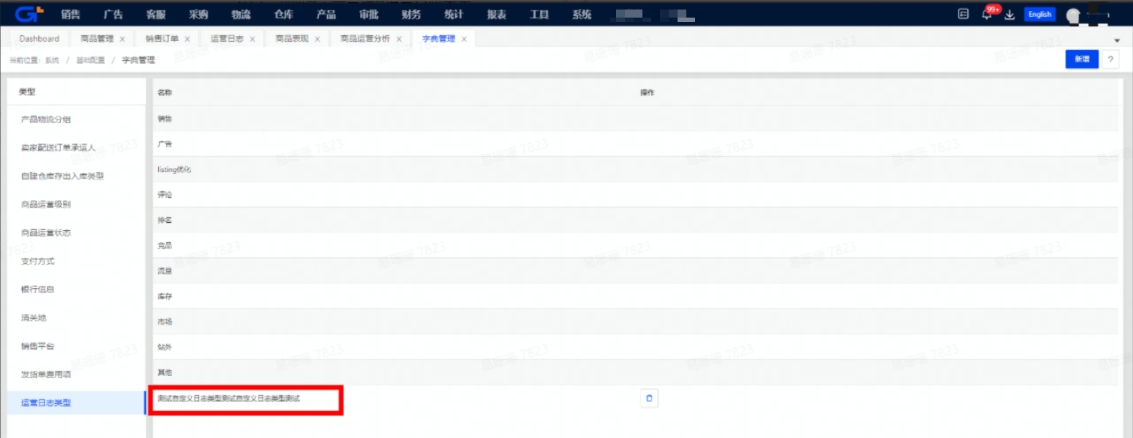Click the 站外 row in name table

636,347
